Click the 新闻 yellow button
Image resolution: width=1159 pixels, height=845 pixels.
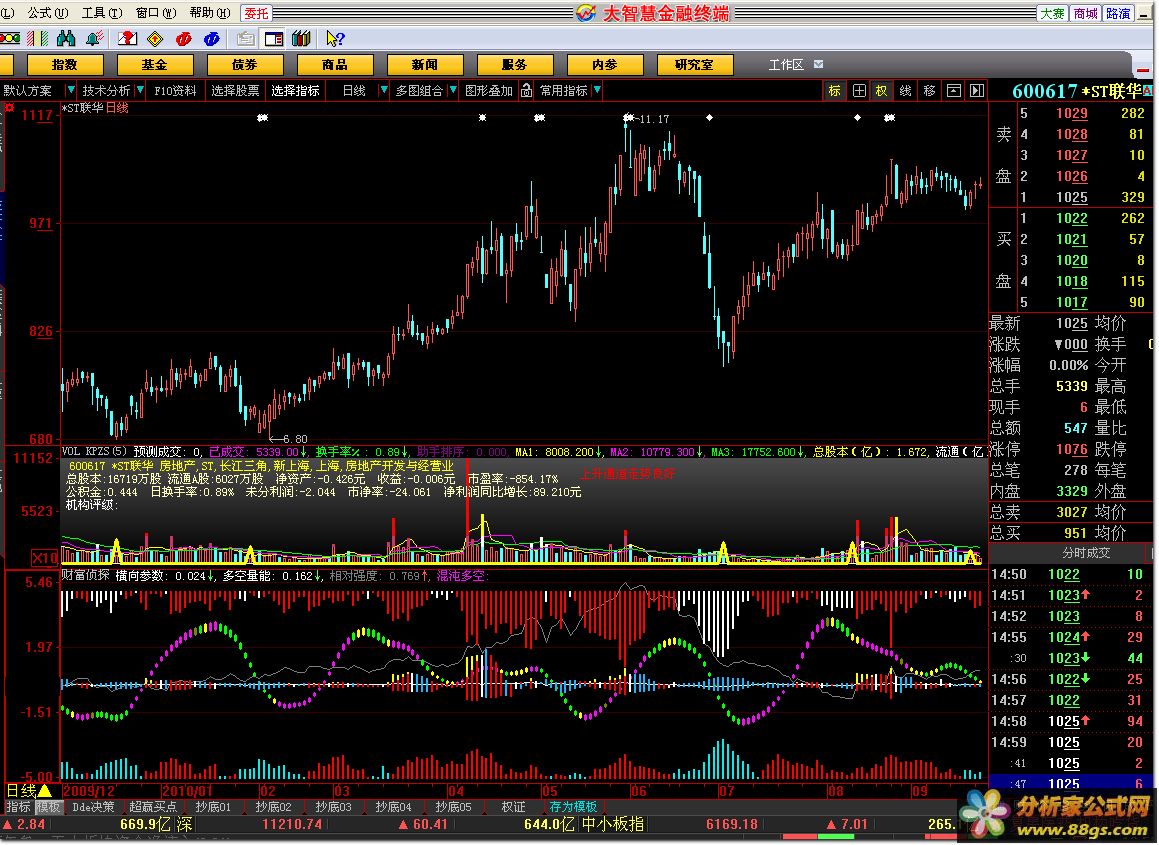[424, 64]
